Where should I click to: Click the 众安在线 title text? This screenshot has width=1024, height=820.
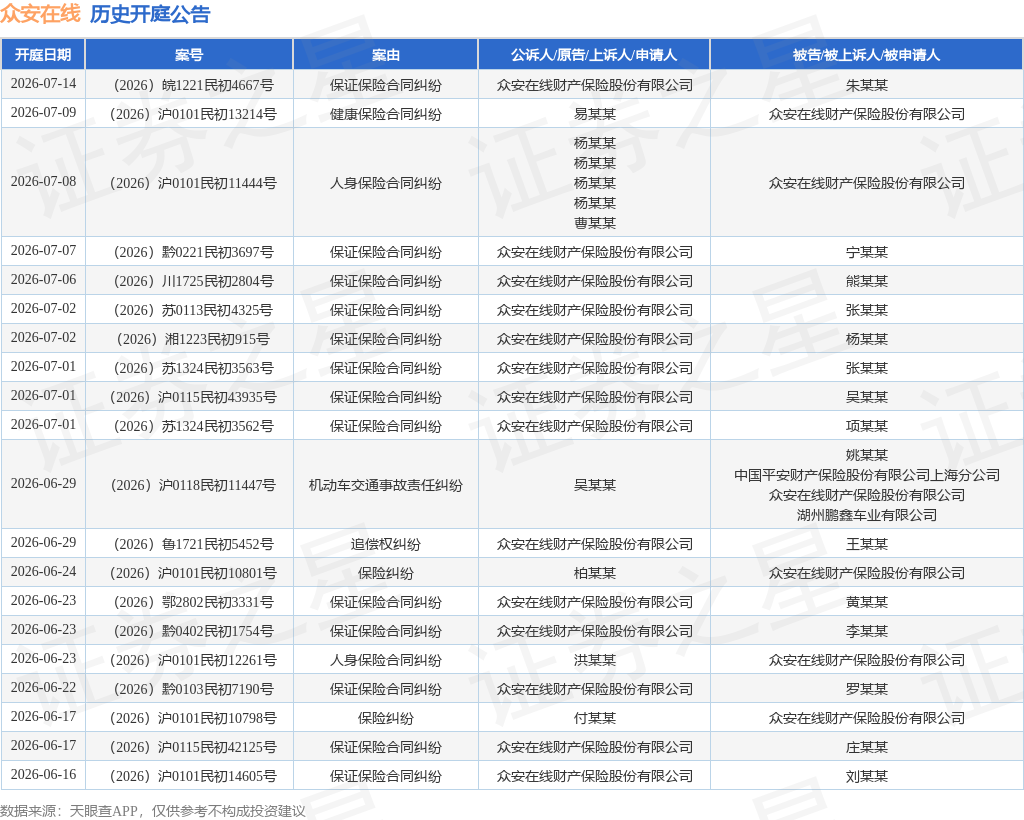tap(40, 14)
